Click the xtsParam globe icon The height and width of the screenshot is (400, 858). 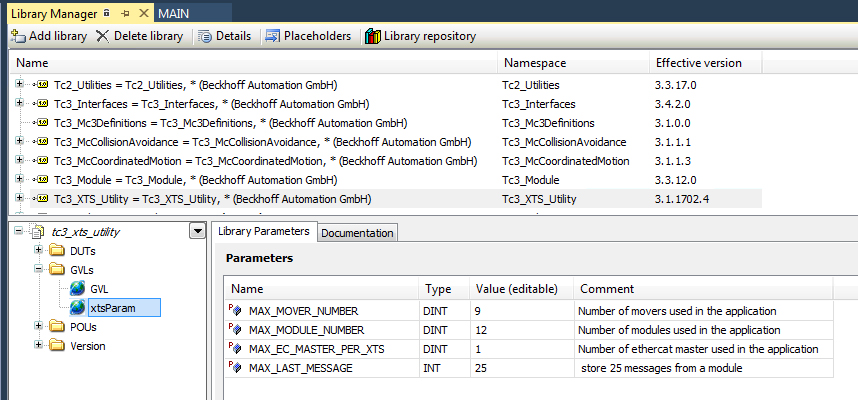[78, 308]
